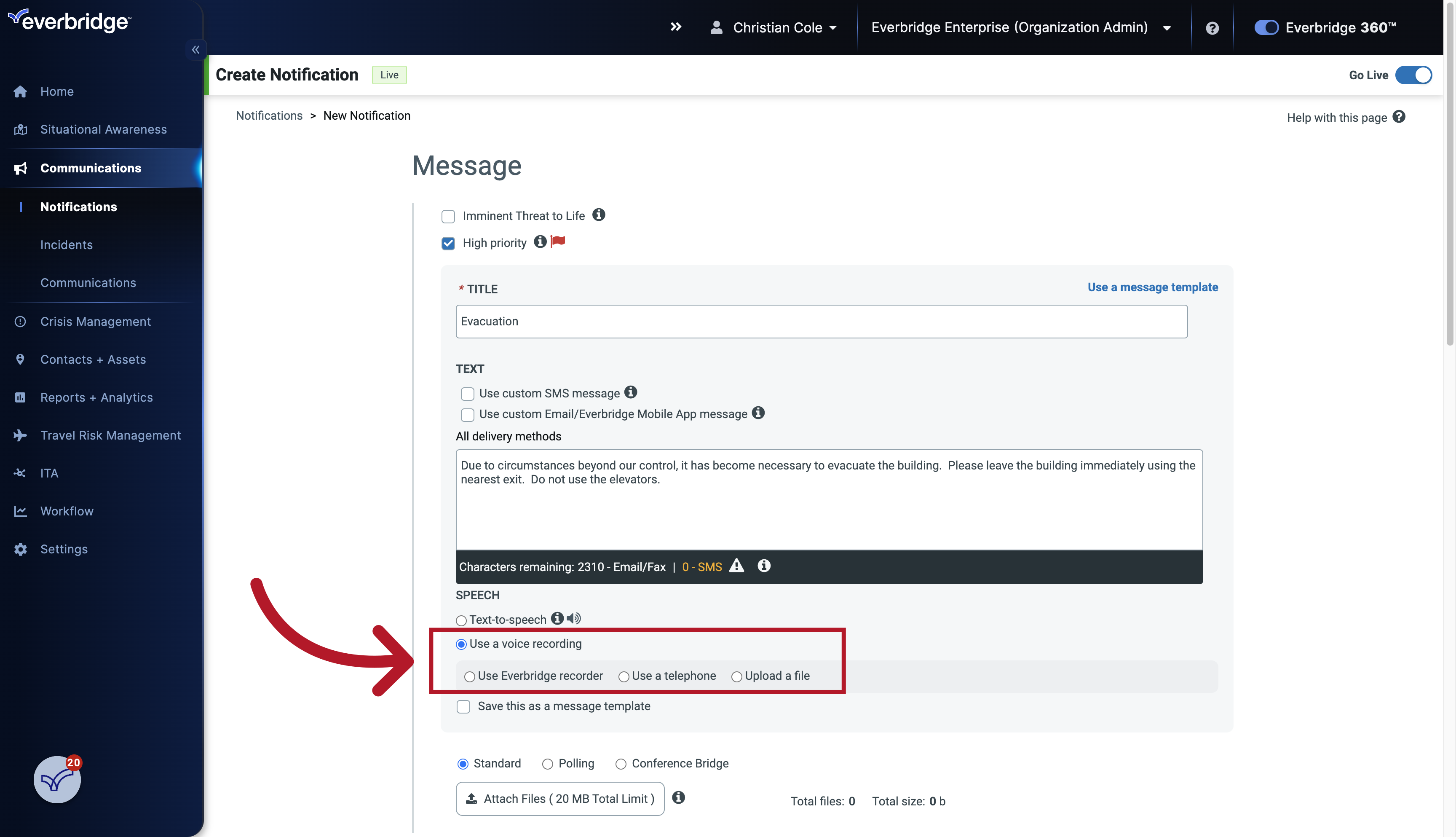Enable the Imminent Threat to Life checkbox
Viewport: 1456px width, 837px height.
448,216
